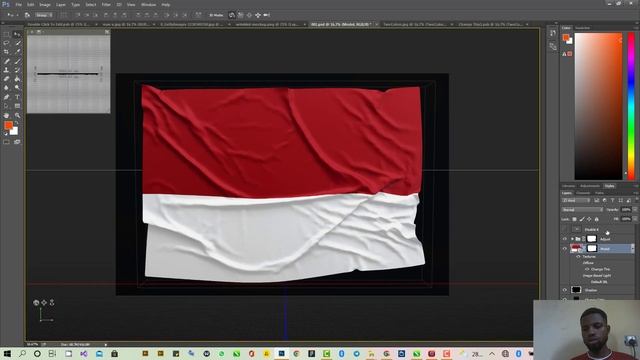
Task: Toggle the Auto-Select checkbox in options bar
Action: click(x=28, y=15)
